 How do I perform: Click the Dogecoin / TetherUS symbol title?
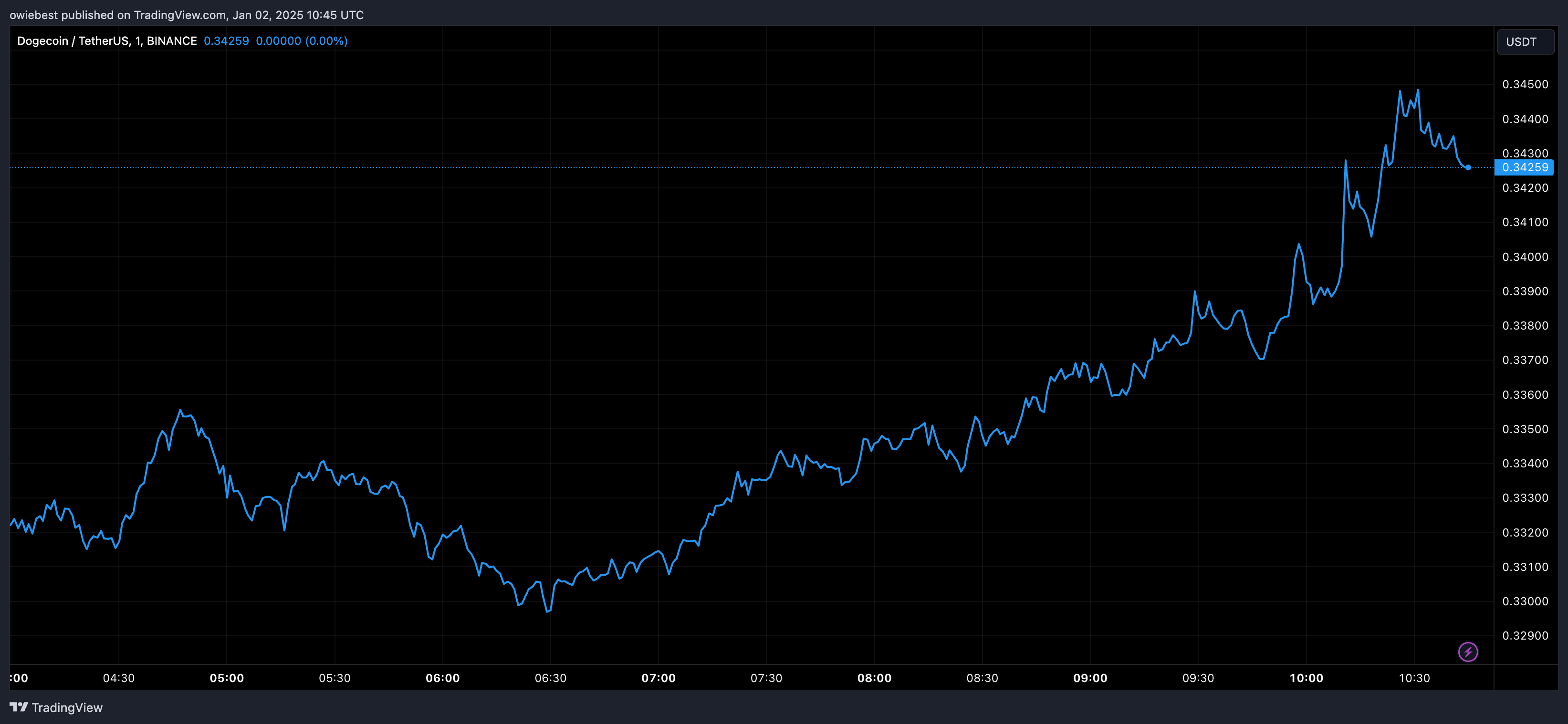click(x=107, y=41)
